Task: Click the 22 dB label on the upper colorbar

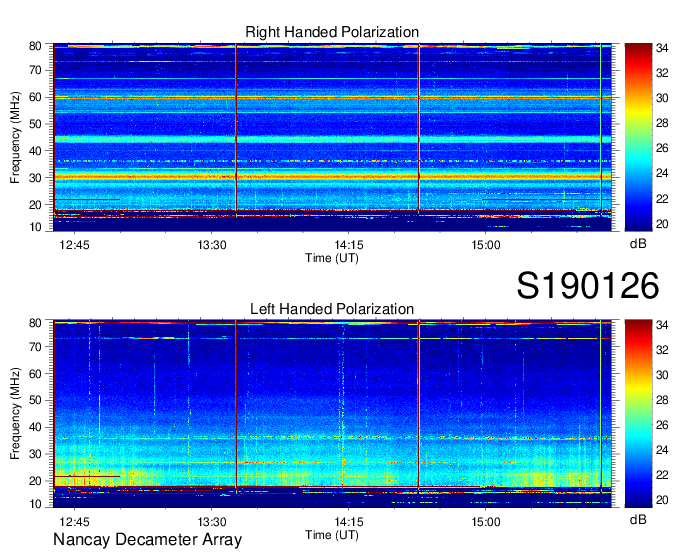Action: click(662, 199)
